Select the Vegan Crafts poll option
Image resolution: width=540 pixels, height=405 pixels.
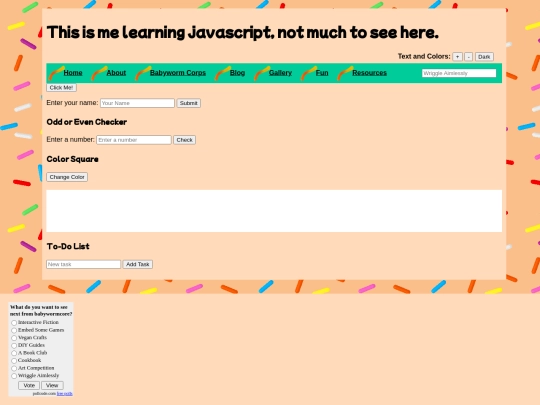coord(14,338)
